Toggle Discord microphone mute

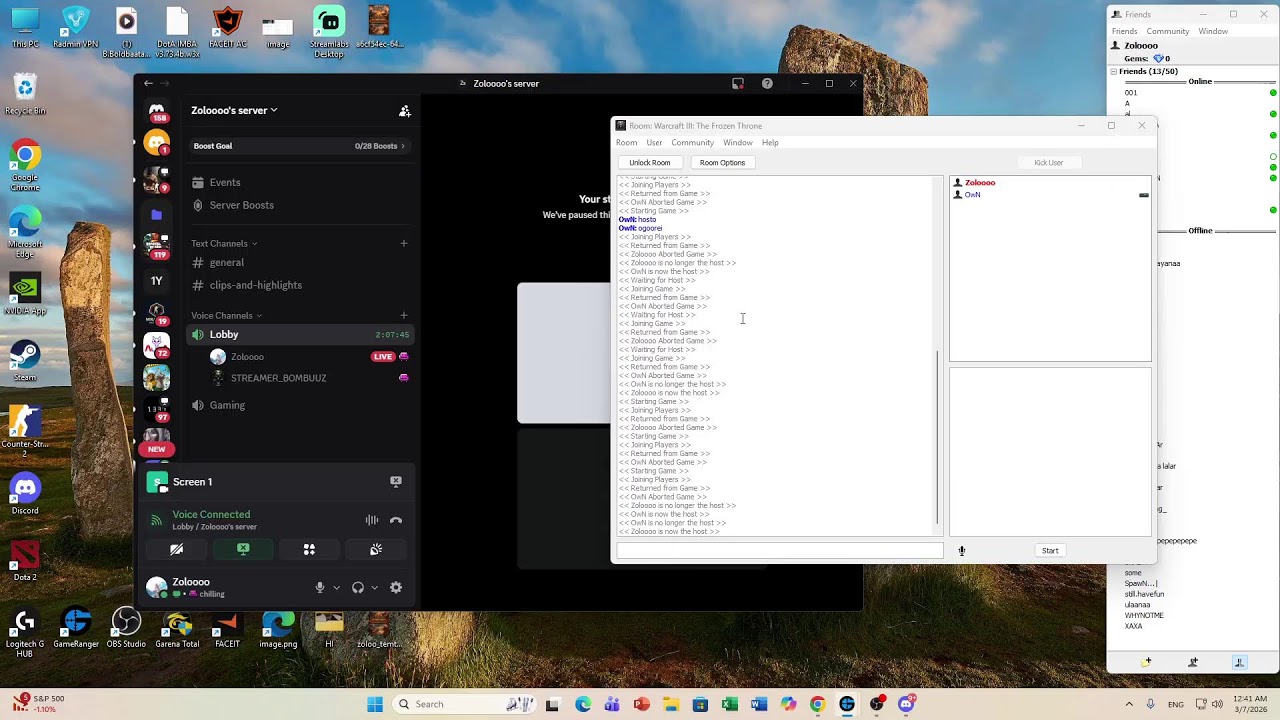tap(320, 588)
